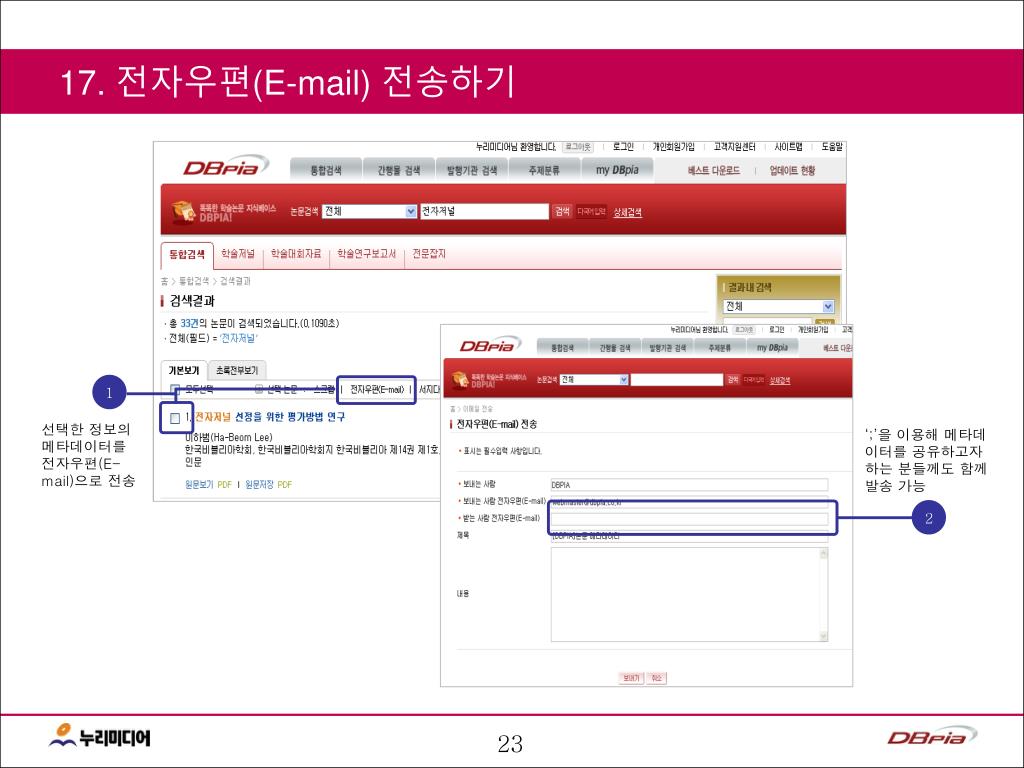Open the 업데이트 현황 link
This screenshot has width=1024, height=768.
click(x=792, y=170)
